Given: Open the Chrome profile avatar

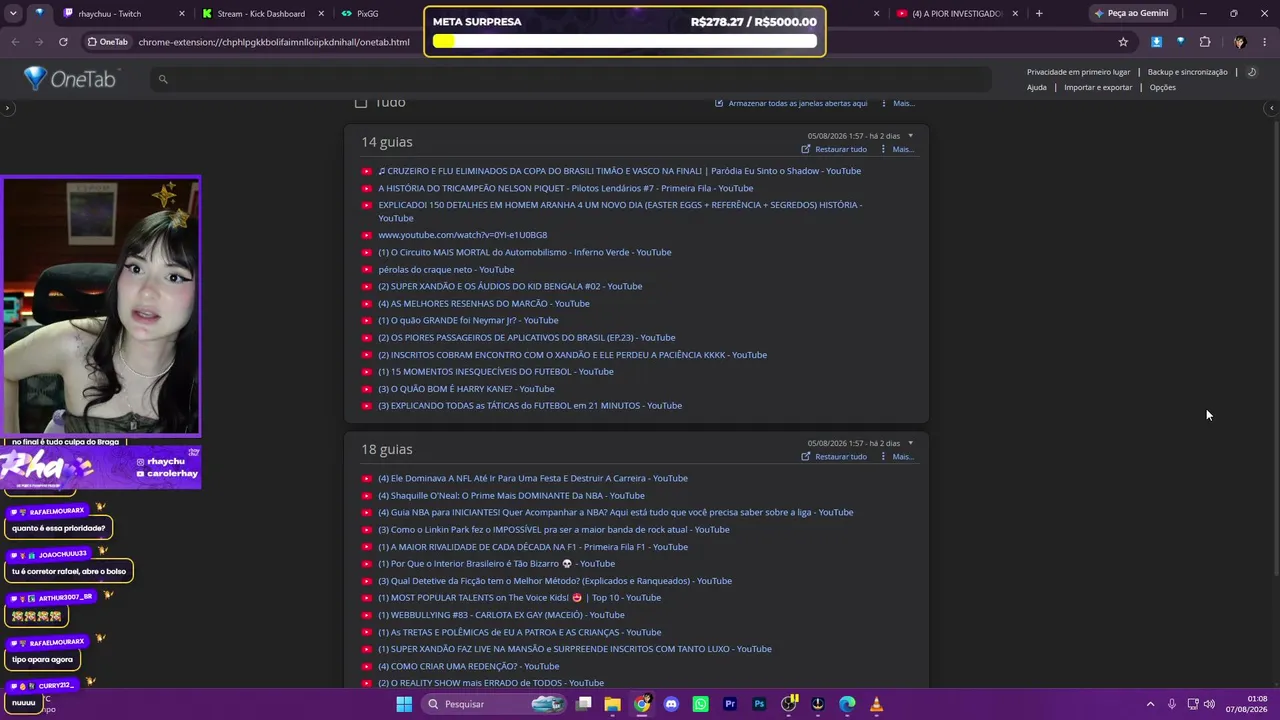Looking at the screenshot, I should point(1240,42).
